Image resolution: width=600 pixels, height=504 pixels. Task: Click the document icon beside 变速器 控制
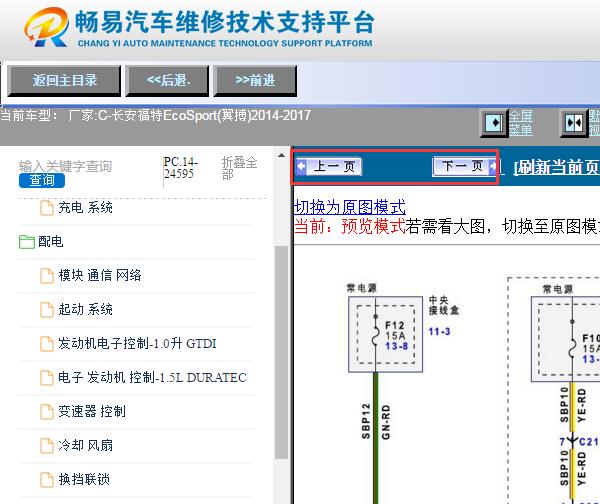47,412
